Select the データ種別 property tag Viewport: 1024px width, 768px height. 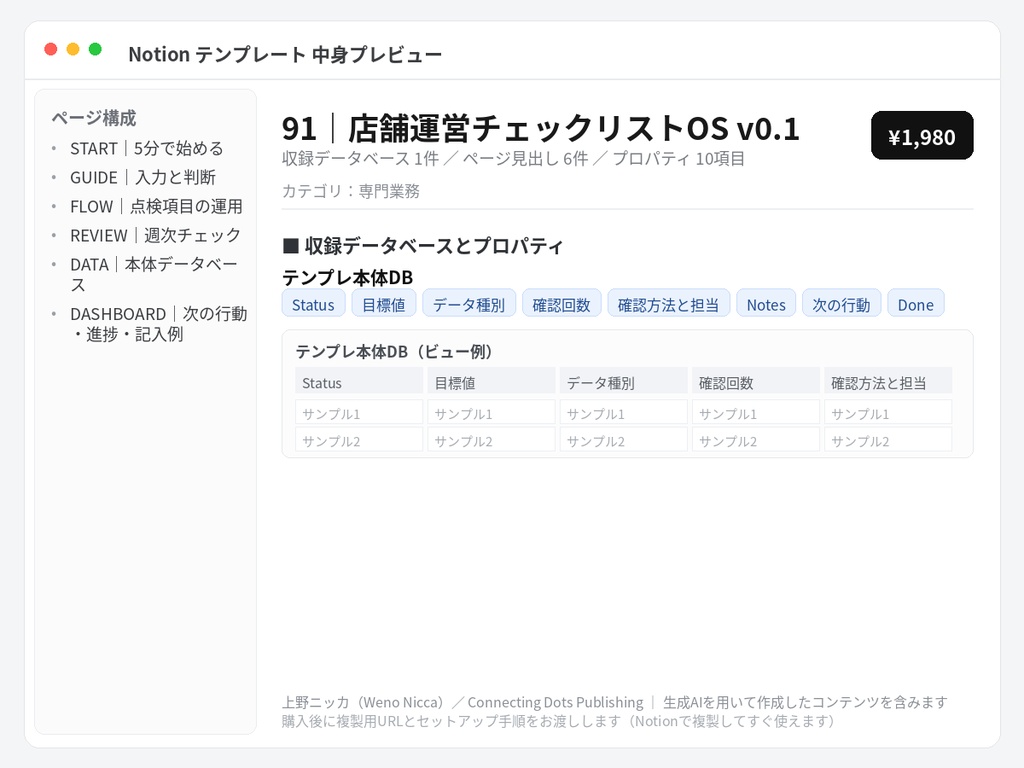(469, 305)
